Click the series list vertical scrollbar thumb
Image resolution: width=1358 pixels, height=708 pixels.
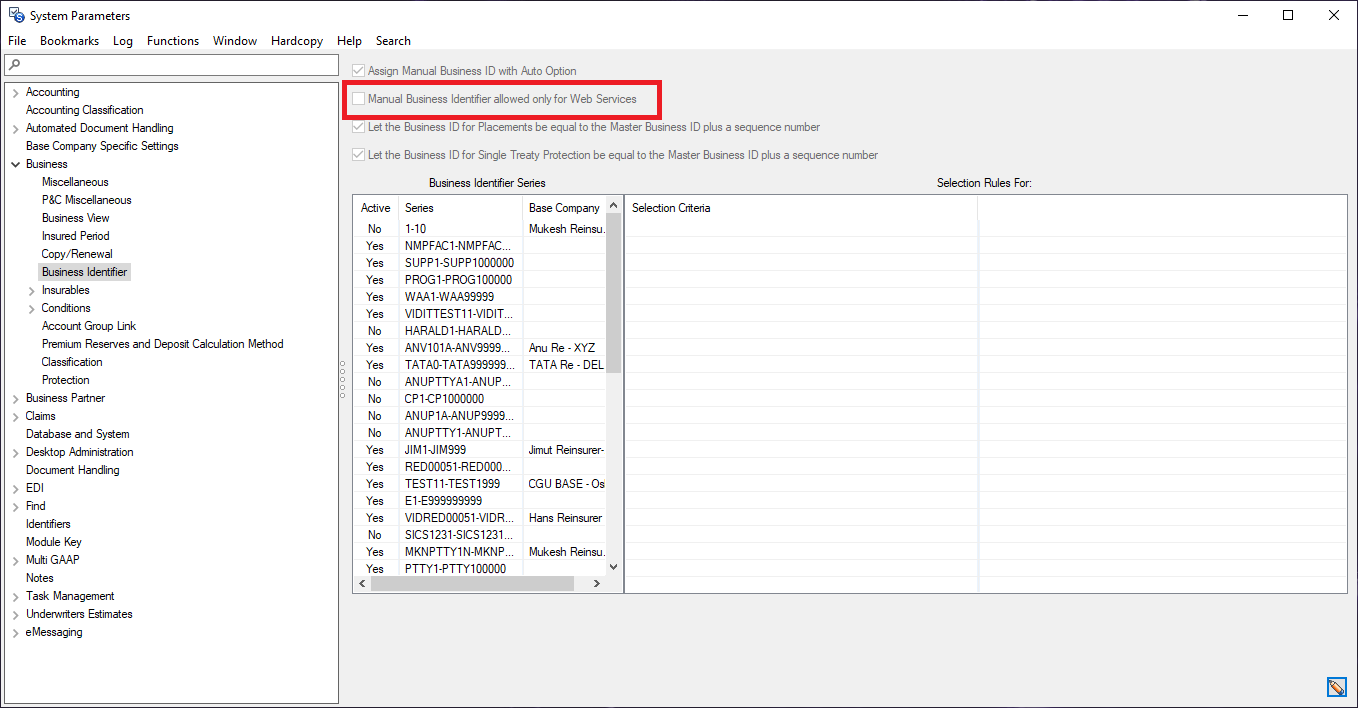(x=613, y=290)
